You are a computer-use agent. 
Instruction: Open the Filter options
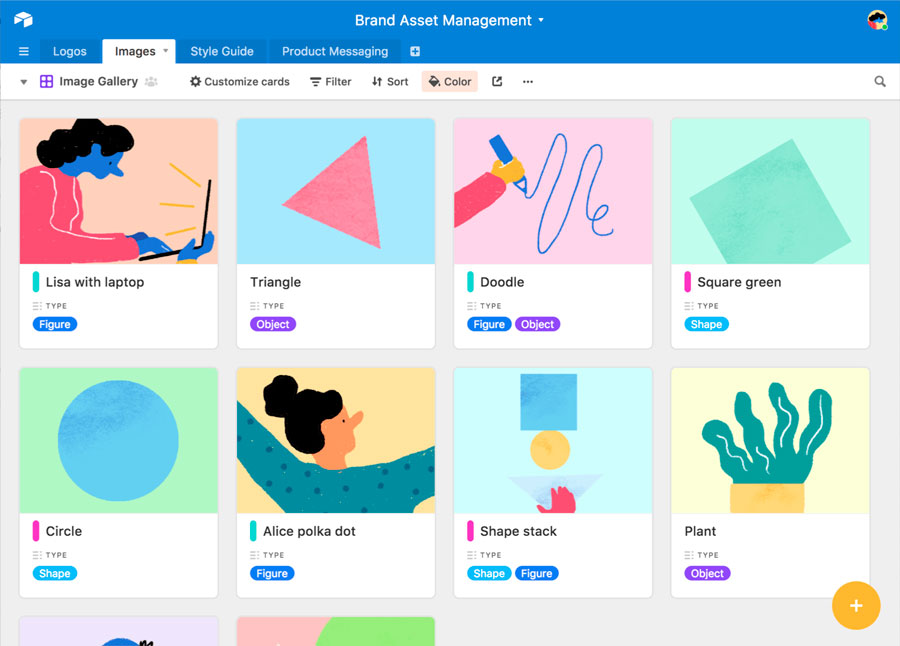331,82
